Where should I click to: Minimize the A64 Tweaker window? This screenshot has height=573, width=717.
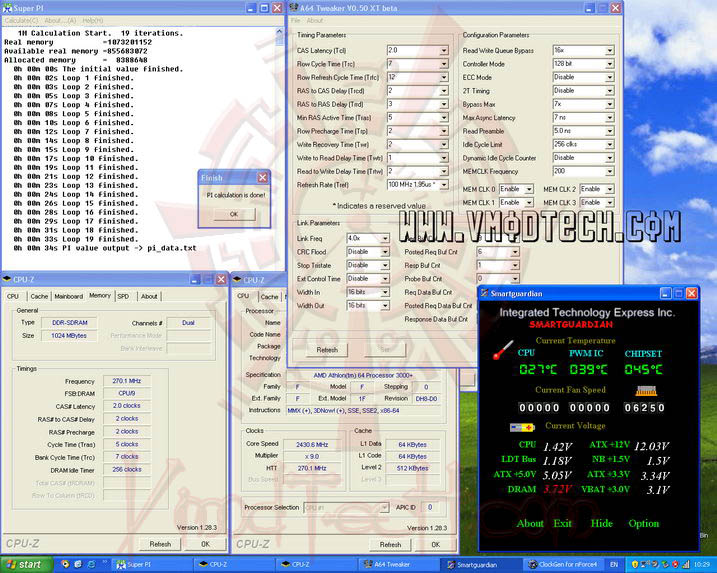click(589, 8)
